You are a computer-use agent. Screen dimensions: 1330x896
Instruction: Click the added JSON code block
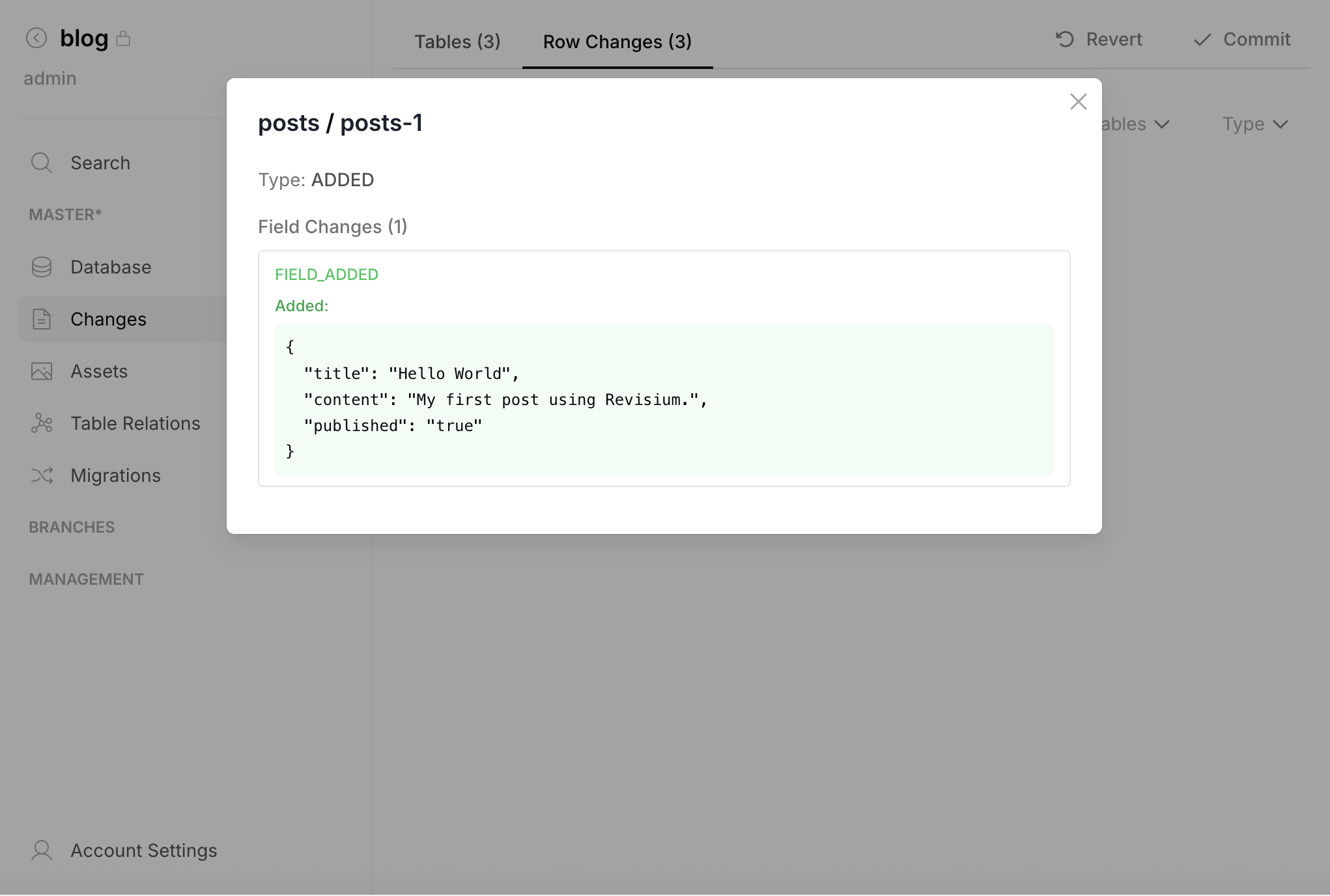pyautogui.click(x=663, y=399)
